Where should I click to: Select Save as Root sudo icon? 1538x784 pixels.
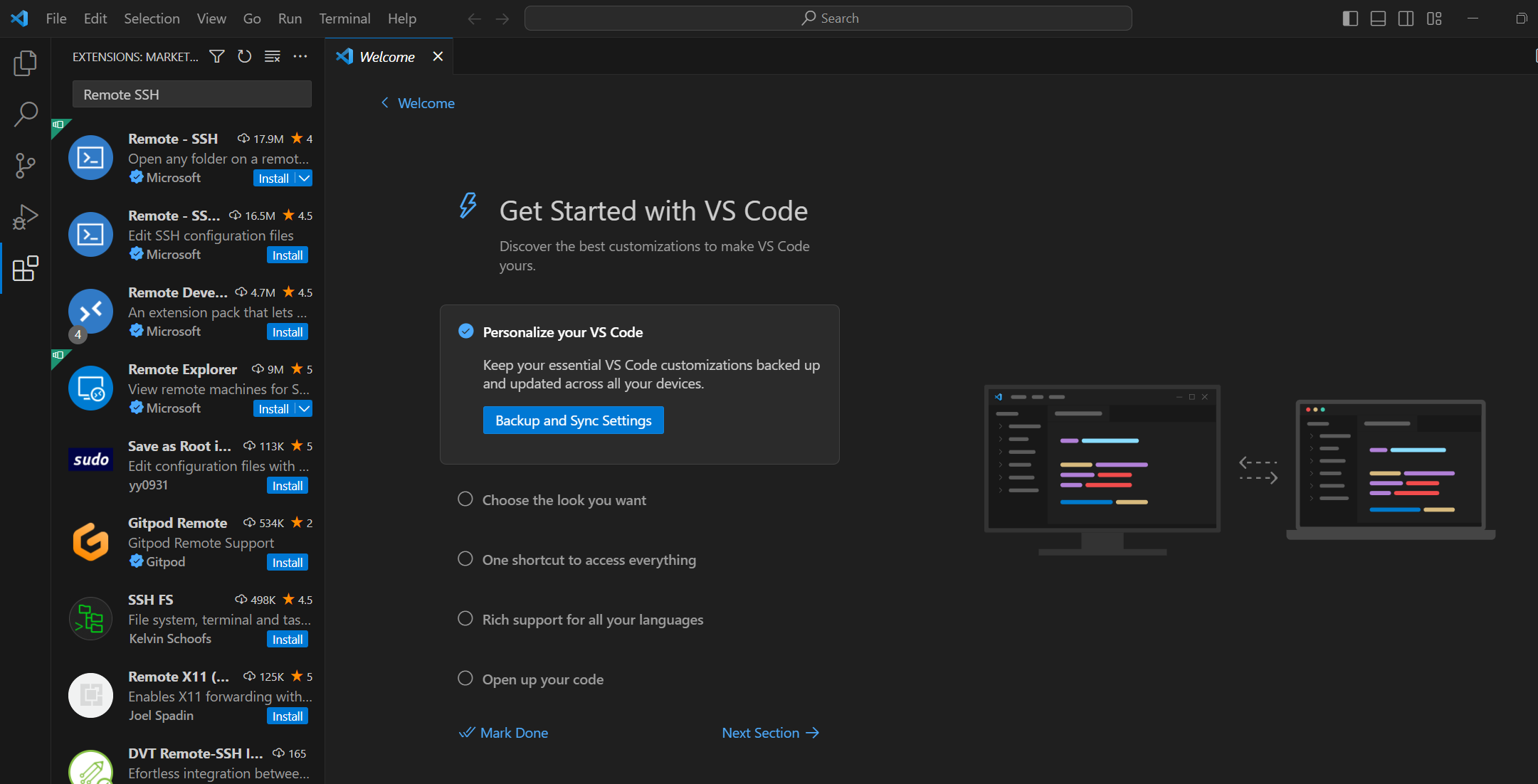pyautogui.click(x=90, y=460)
